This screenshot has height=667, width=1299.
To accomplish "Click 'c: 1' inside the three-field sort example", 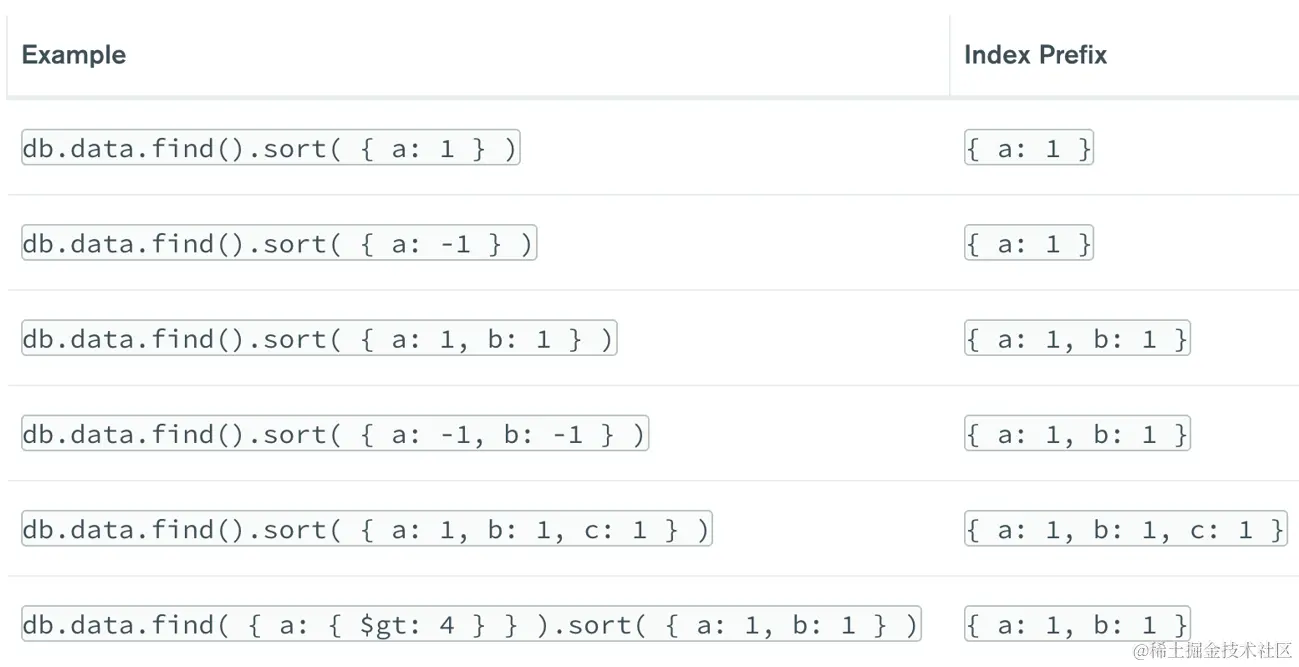I will [x=615, y=530].
